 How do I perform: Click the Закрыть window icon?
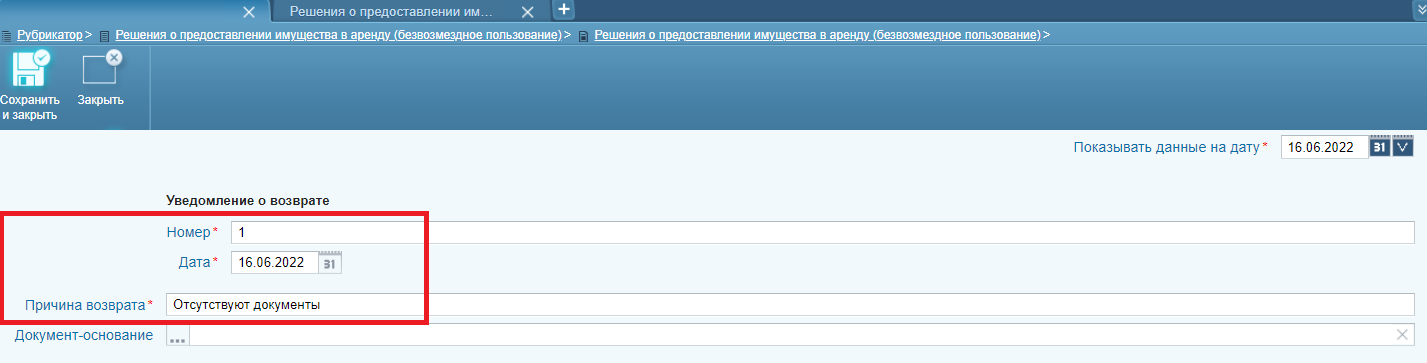101,69
